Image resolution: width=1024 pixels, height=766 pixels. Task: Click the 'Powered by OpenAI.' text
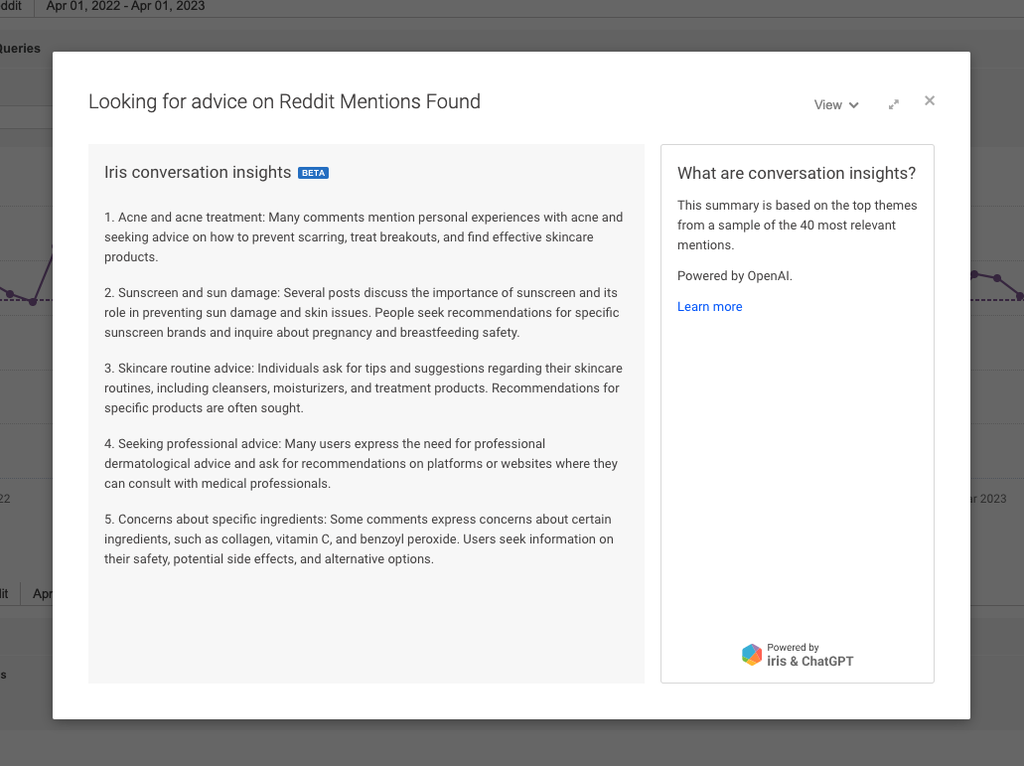pyautogui.click(x=734, y=276)
